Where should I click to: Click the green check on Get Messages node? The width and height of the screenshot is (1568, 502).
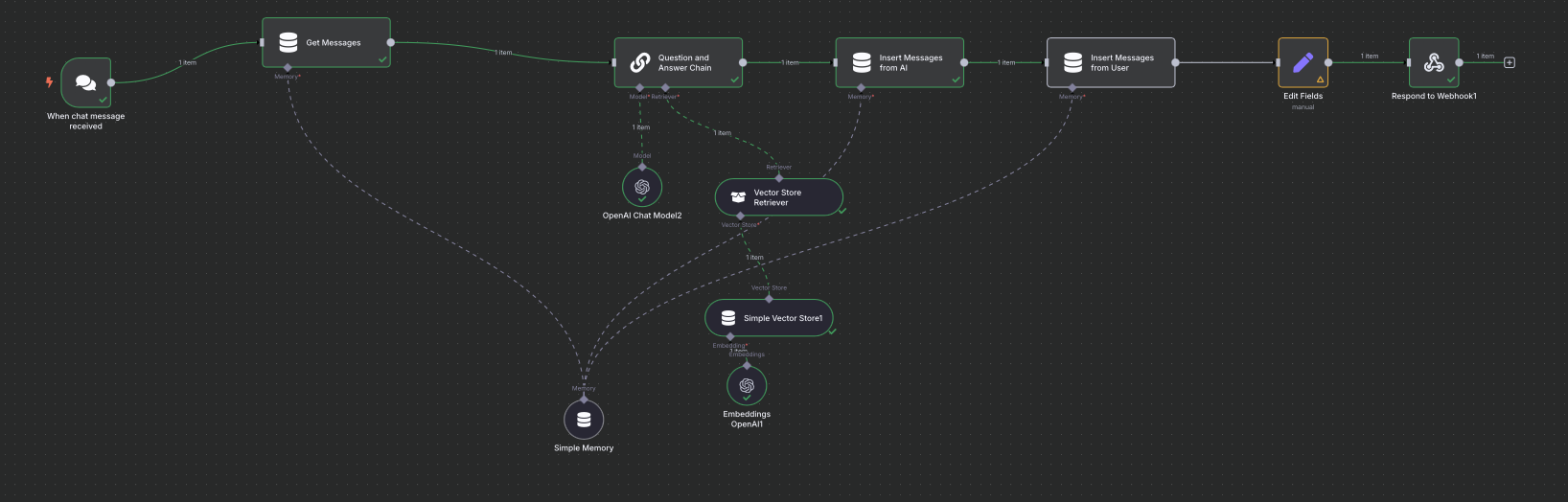[382, 59]
